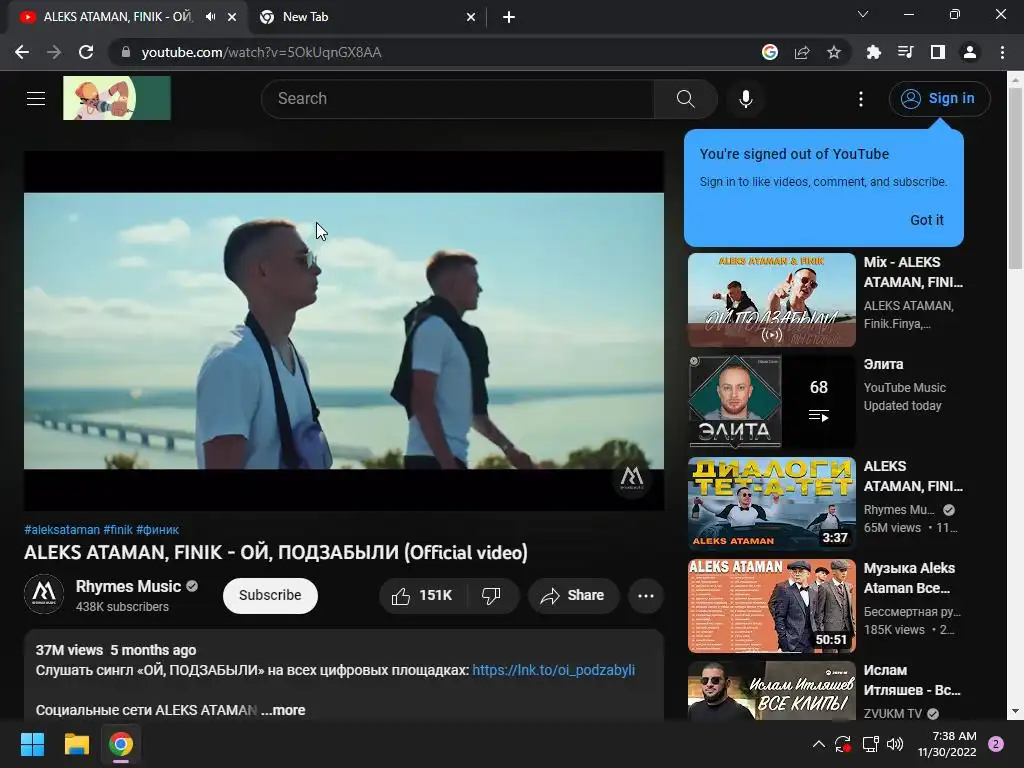Viewport: 1024px width, 768px height.
Task: Open the lnk.to/oi_podzabyli link
Action: [553, 670]
